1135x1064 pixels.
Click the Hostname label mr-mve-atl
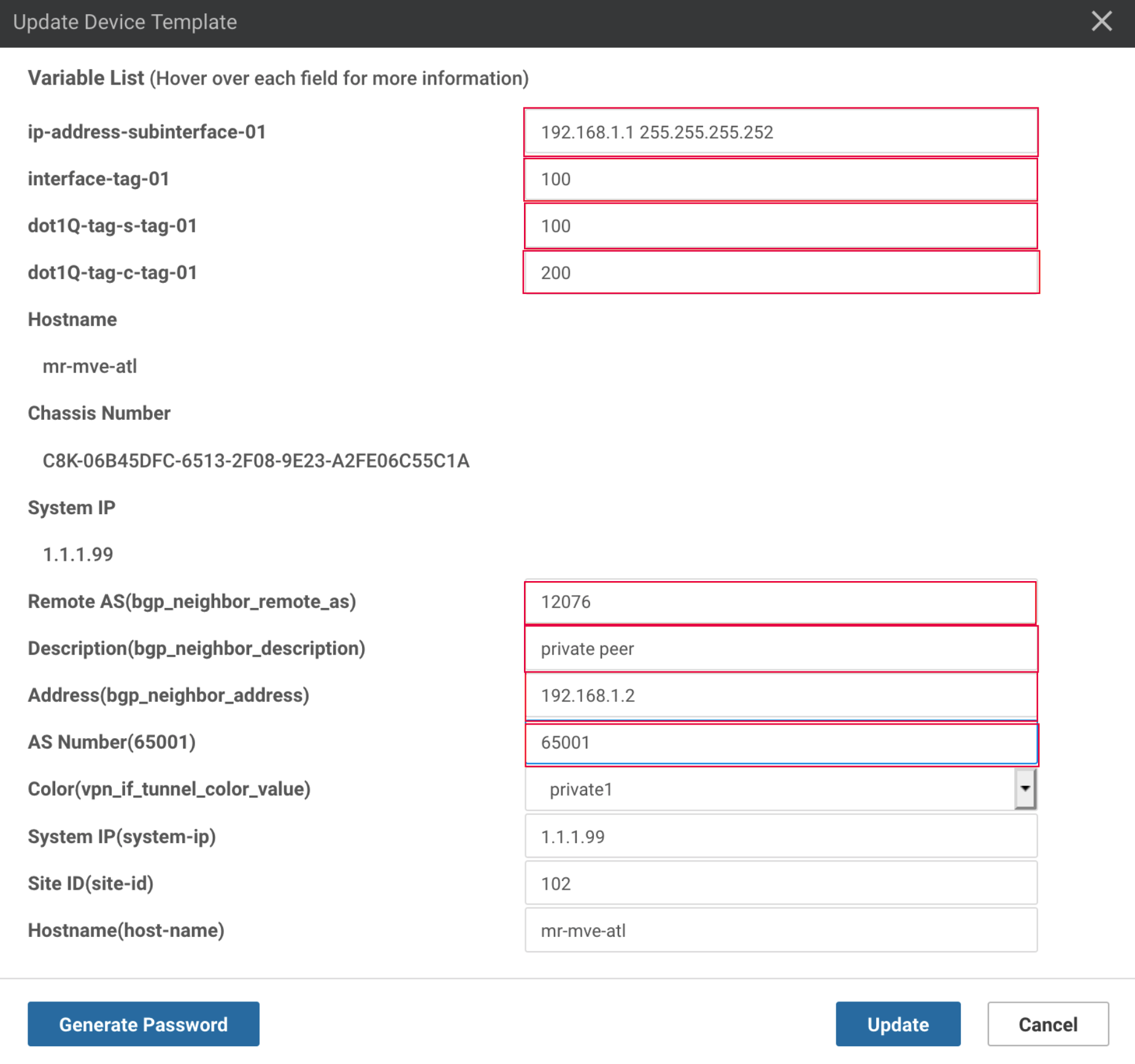click(90, 366)
